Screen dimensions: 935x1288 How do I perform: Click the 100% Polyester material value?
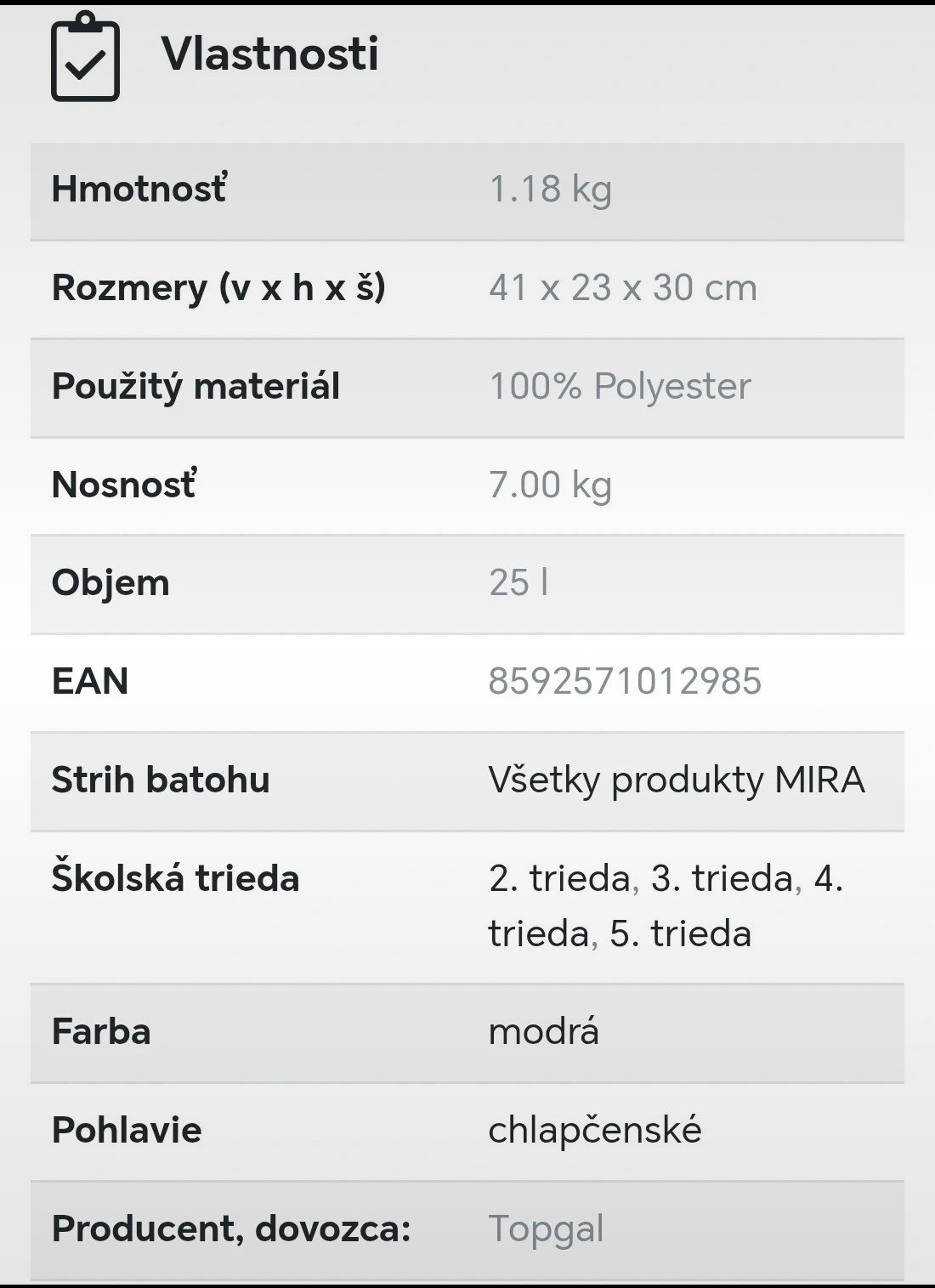pos(620,386)
